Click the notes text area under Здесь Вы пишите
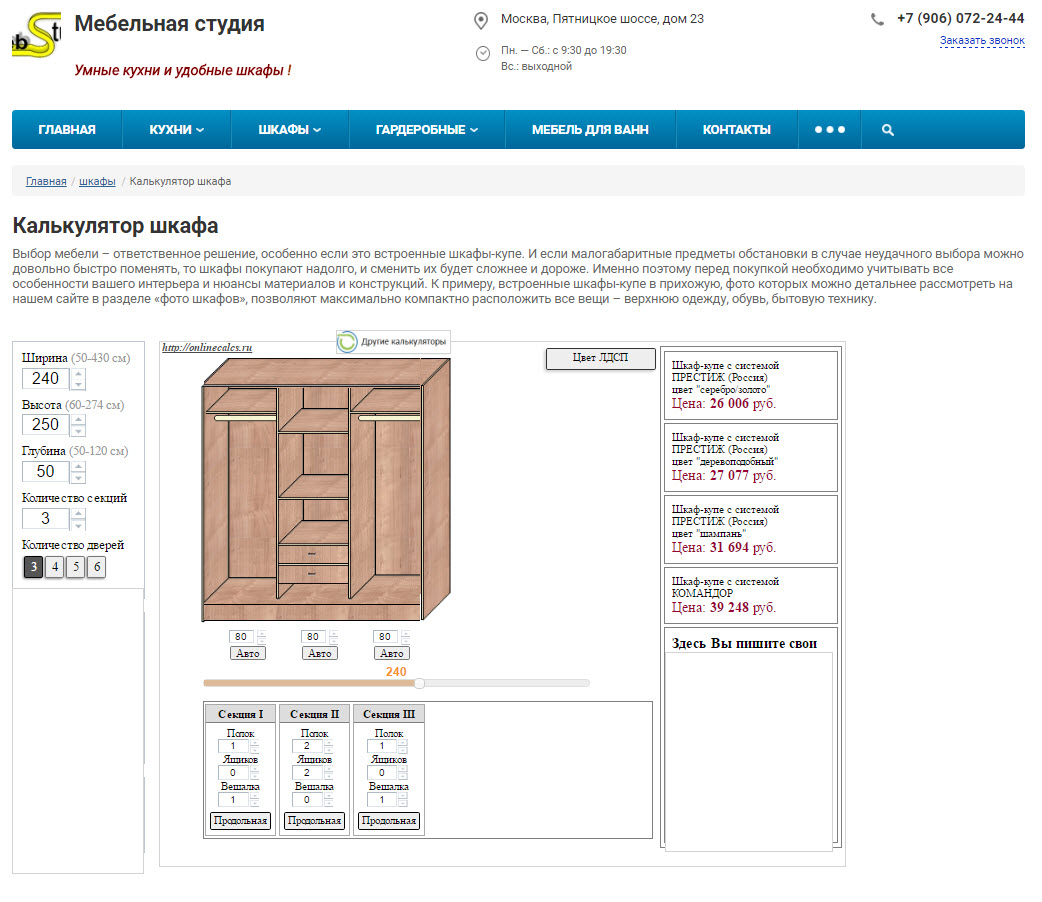Viewport: 1042px width, 902px height. pos(749,751)
